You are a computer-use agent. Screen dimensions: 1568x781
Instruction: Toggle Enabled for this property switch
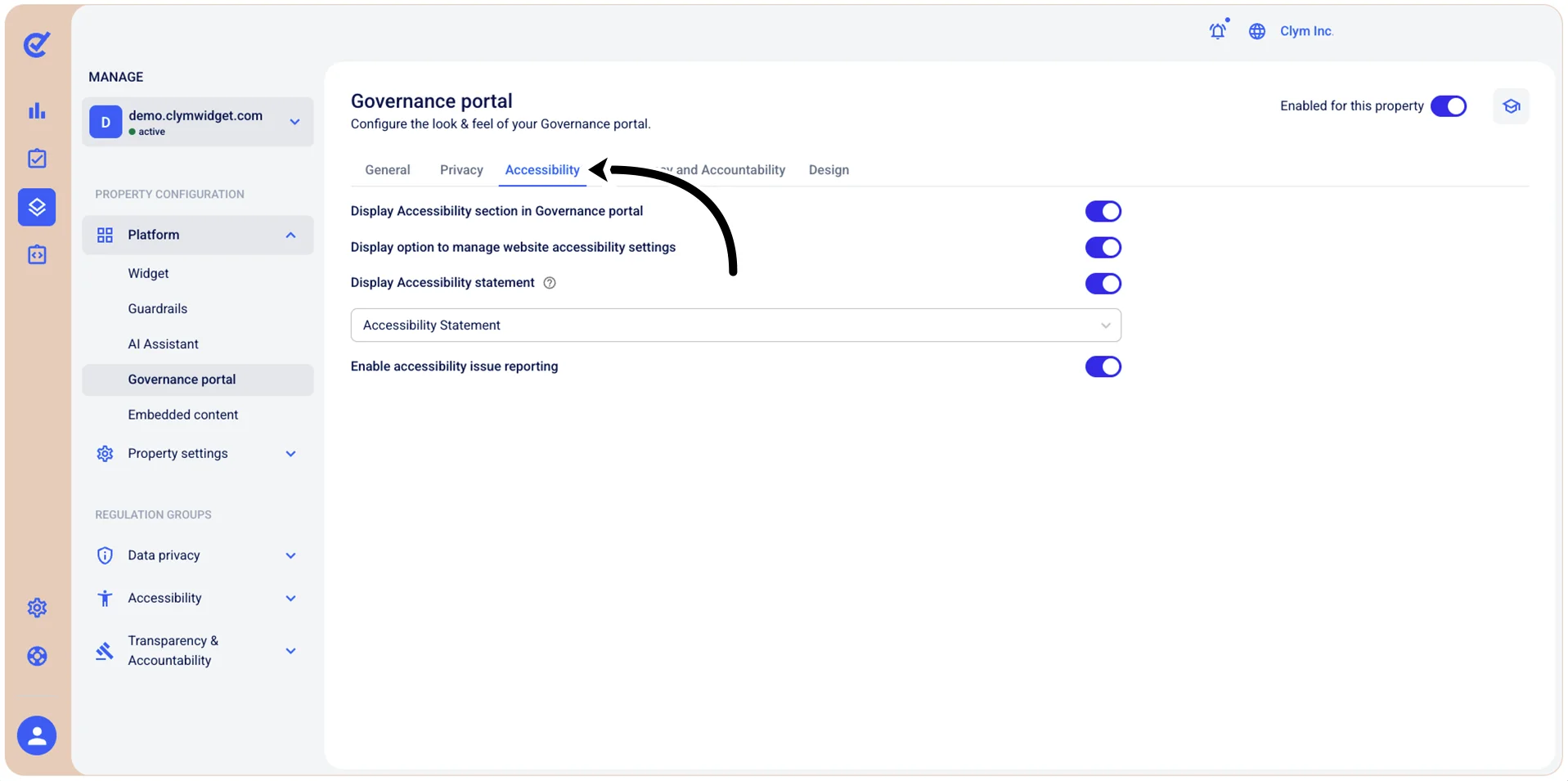[x=1449, y=106]
